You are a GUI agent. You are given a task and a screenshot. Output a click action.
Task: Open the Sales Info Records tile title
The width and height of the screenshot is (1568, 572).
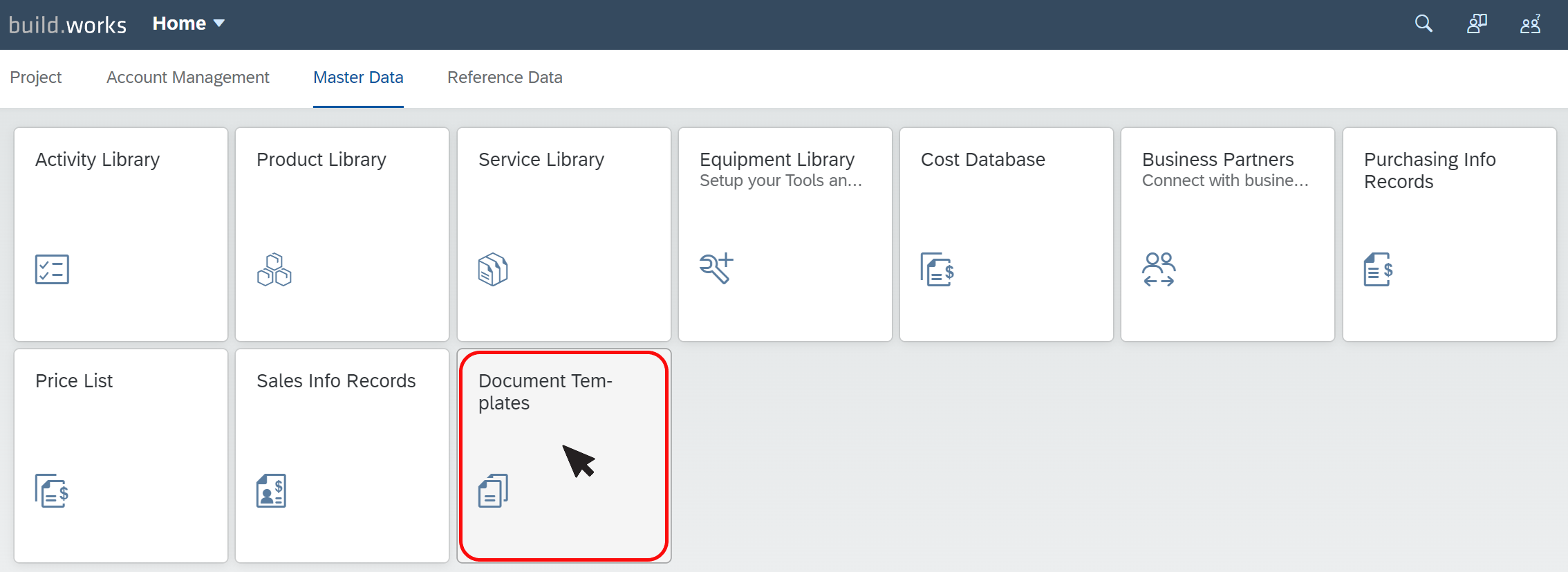click(336, 381)
